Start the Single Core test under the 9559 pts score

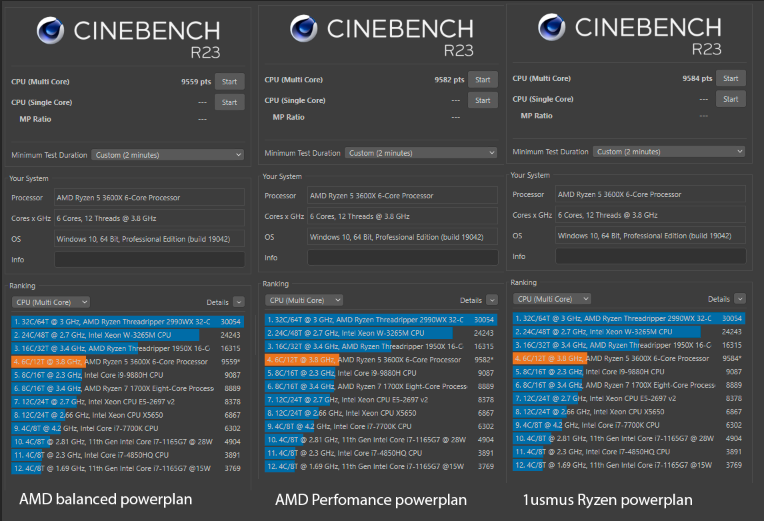[229, 101]
